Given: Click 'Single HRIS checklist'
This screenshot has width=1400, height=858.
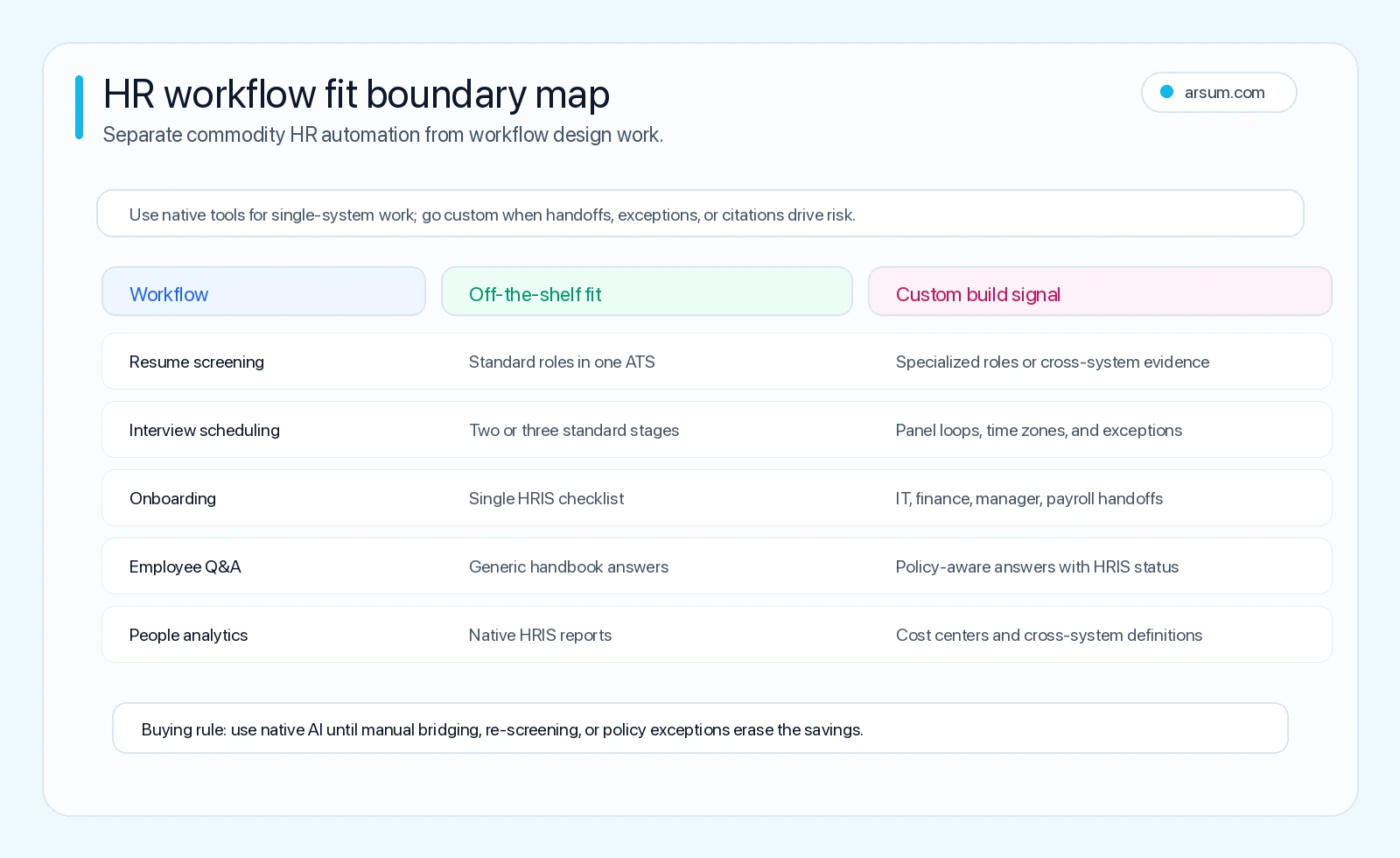Looking at the screenshot, I should coord(547,498).
